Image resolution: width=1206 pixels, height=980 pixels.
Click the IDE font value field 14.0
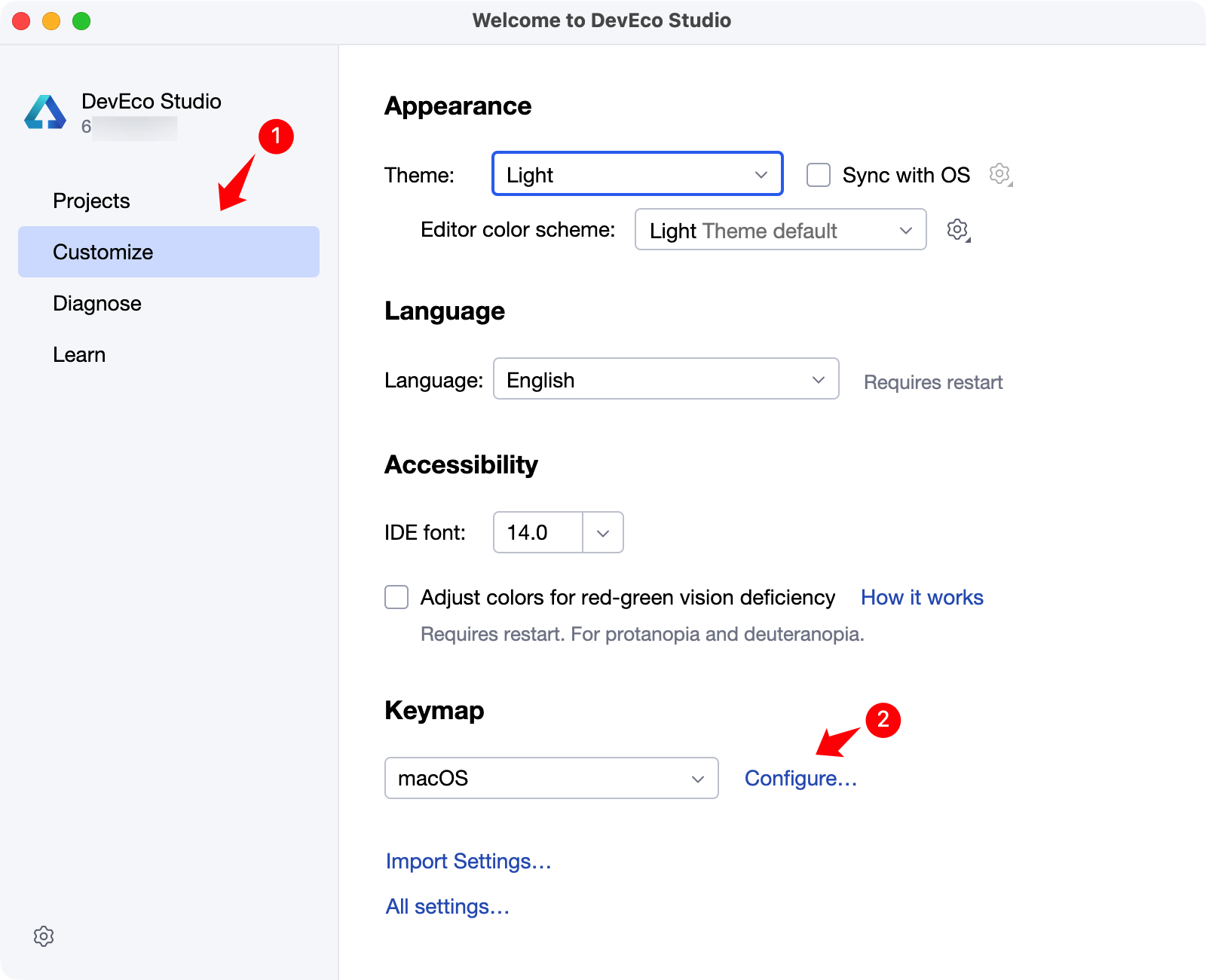point(538,533)
